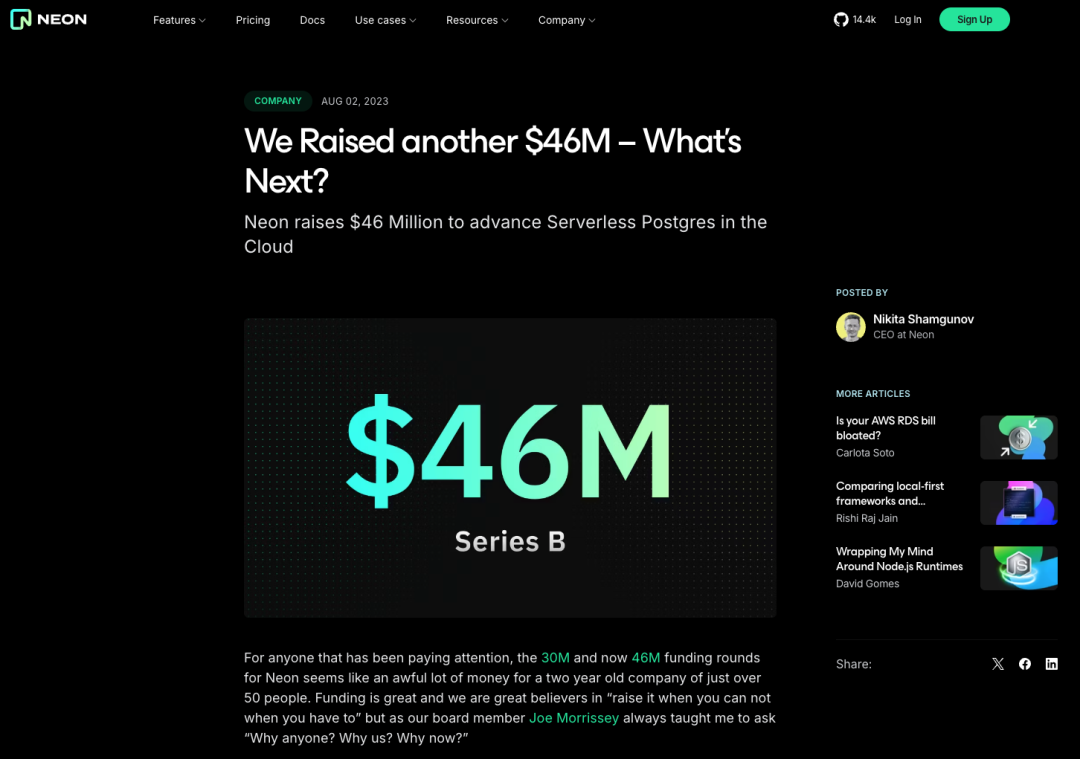Image resolution: width=1080 pixels, height=759 pixels.
Task: Open the local-first frameworks article thumbnail
Action: coord(1019,502)
